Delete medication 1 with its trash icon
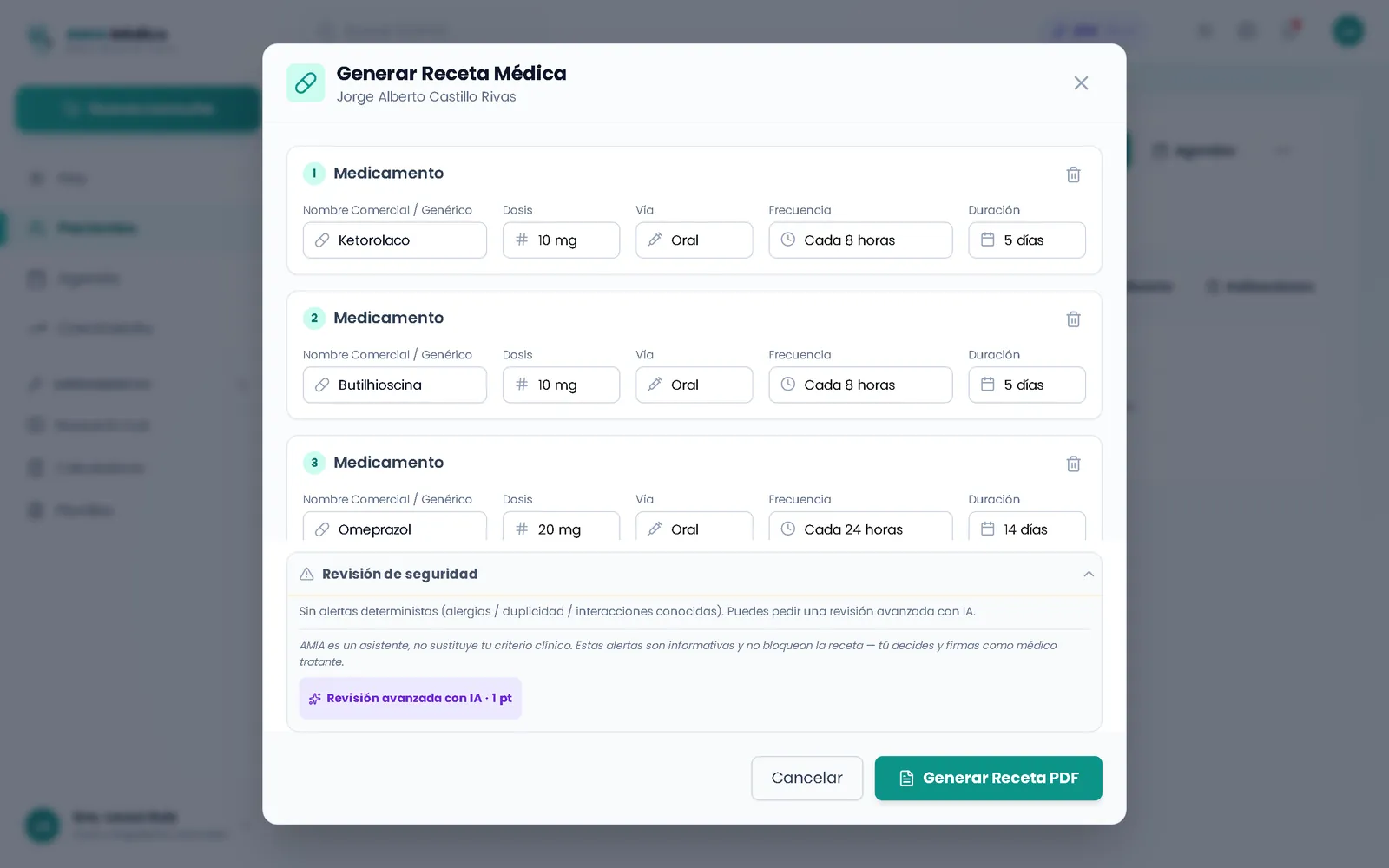 (1073, 174)
